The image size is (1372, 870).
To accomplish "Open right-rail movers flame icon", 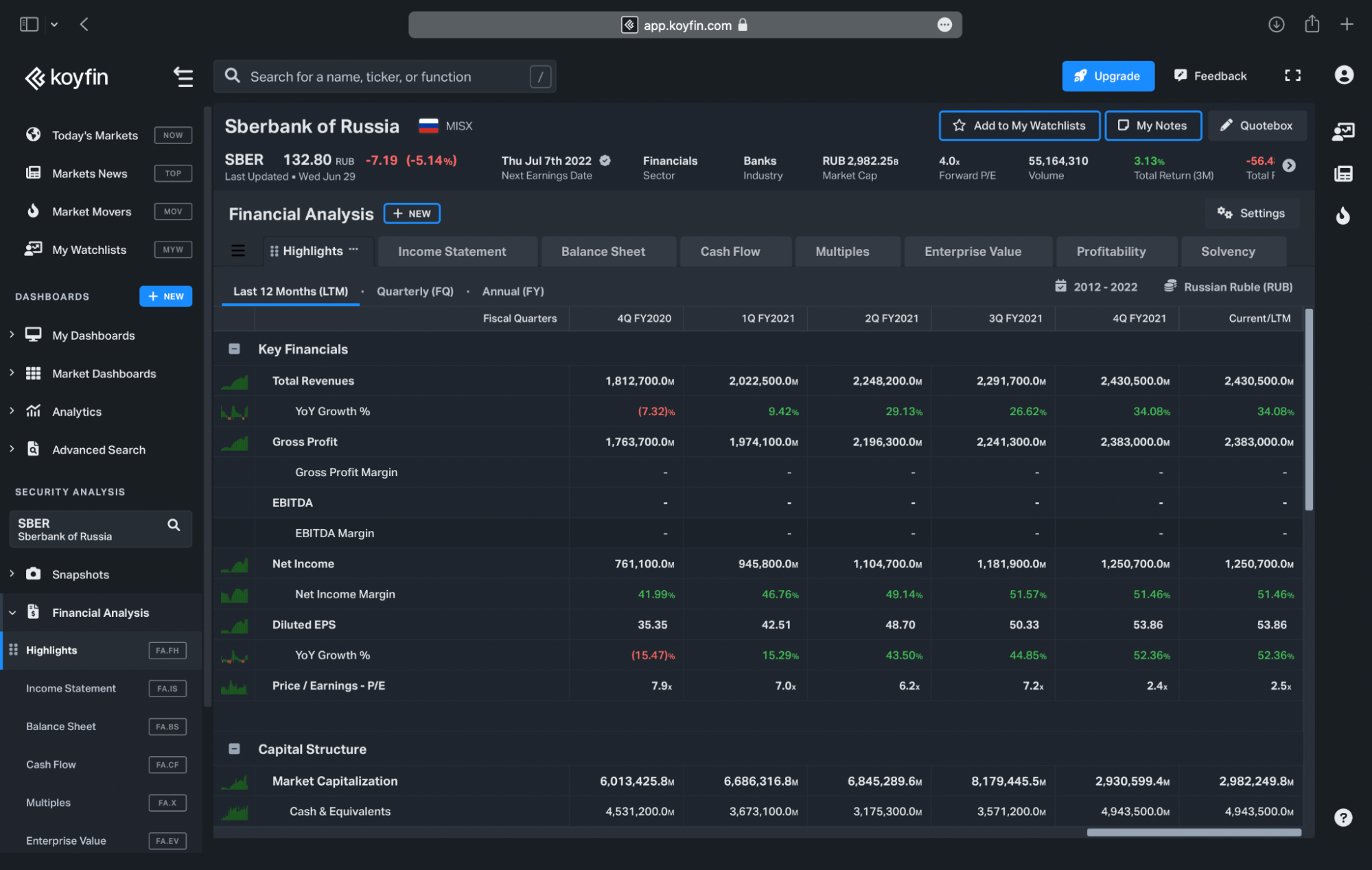I will click(x=1342, y=216).
